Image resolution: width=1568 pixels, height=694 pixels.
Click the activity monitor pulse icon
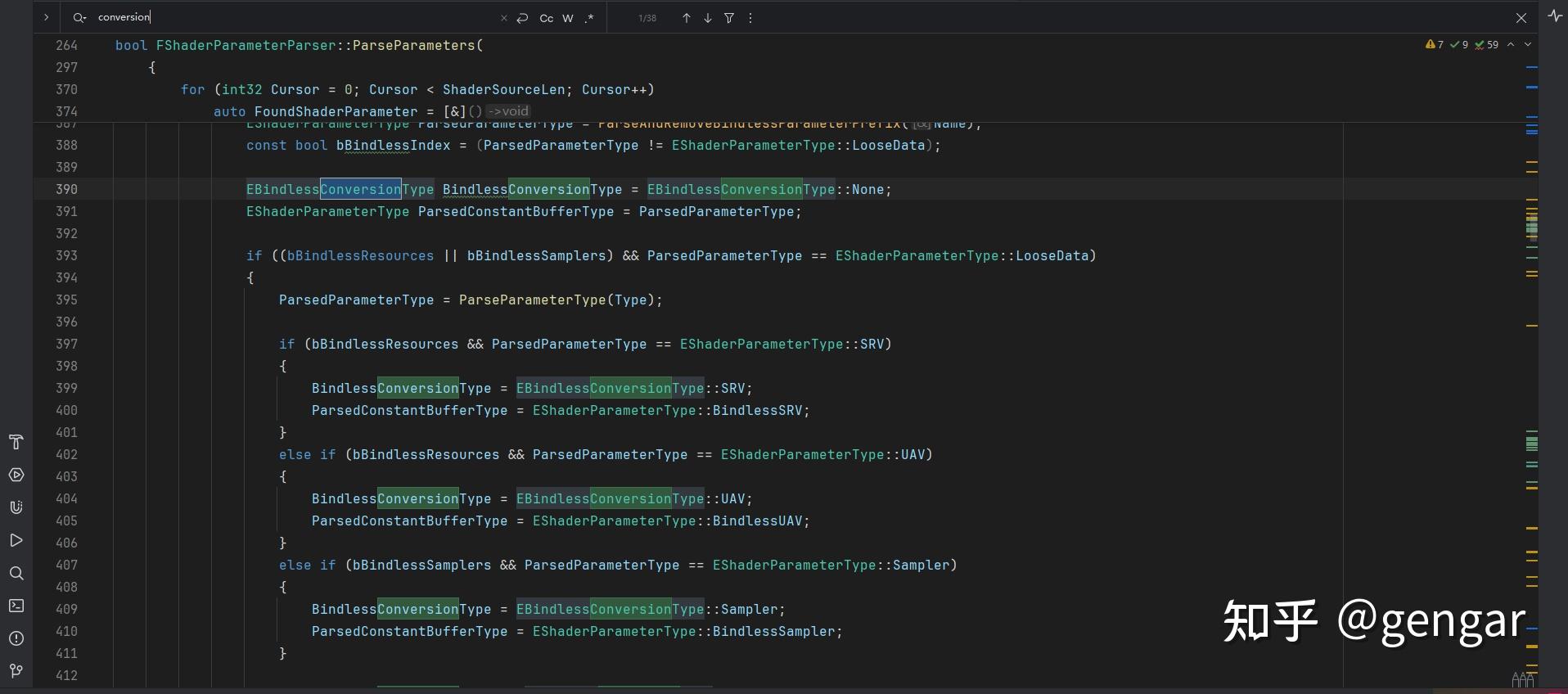[1555, 16]
